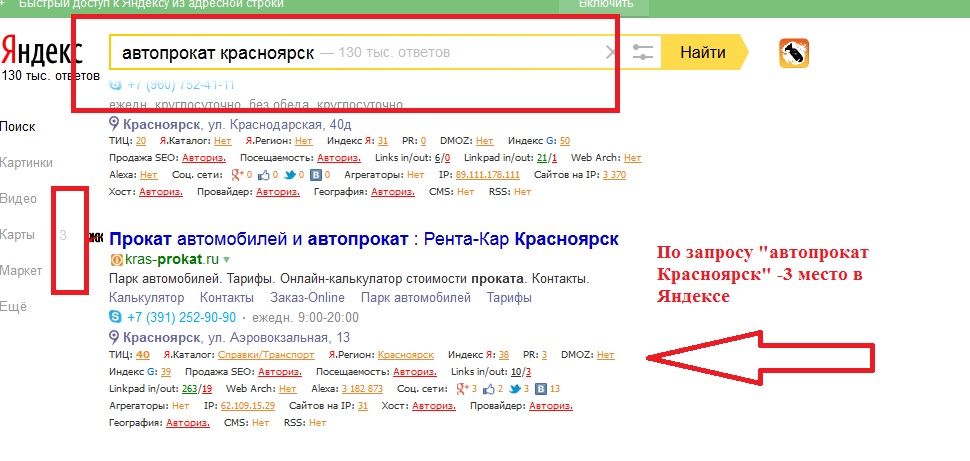Click the Skype icon beside +7 (391) 252-90-90
This screenshot has height=461, width=970.
115,317
